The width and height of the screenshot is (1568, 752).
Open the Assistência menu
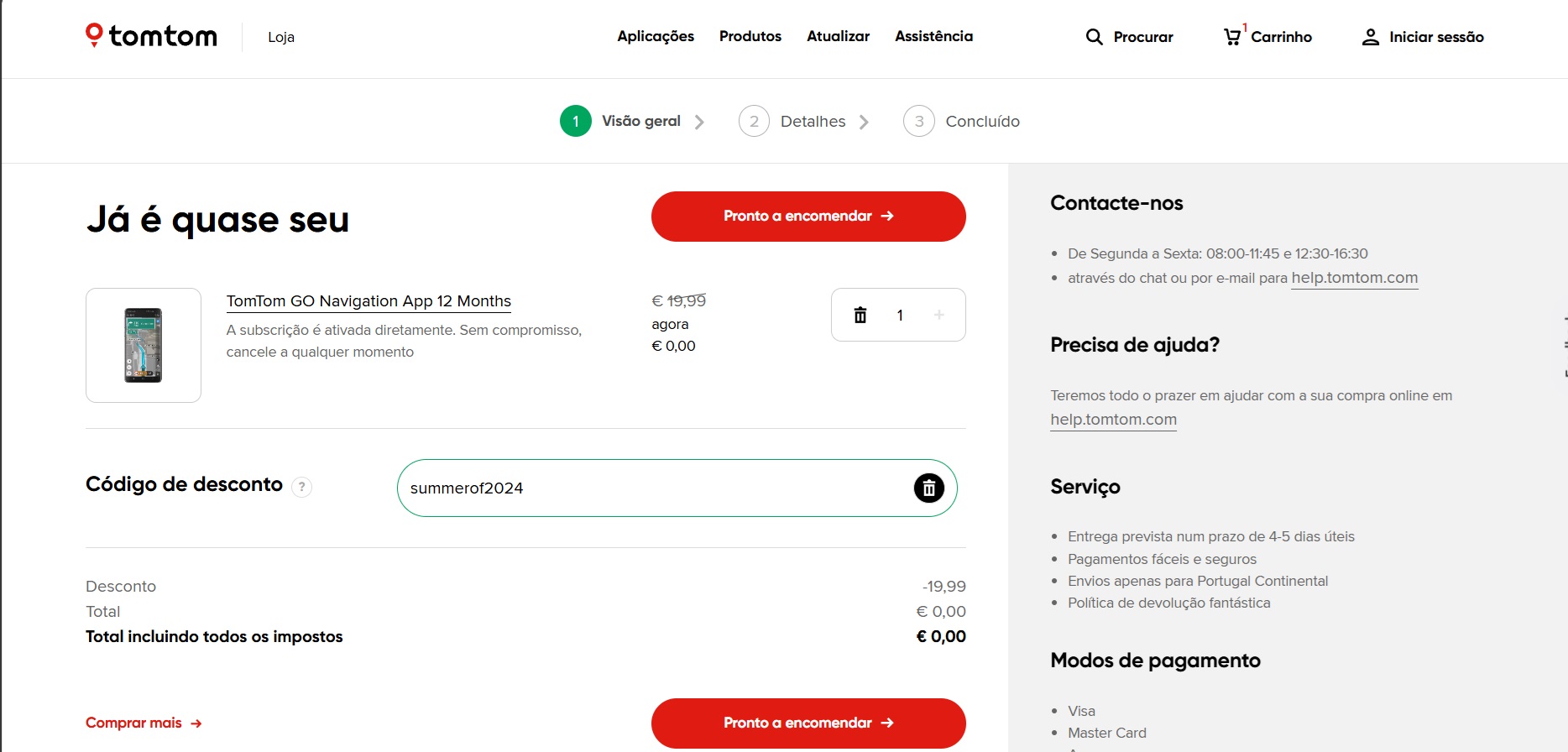tap(933, 36)
